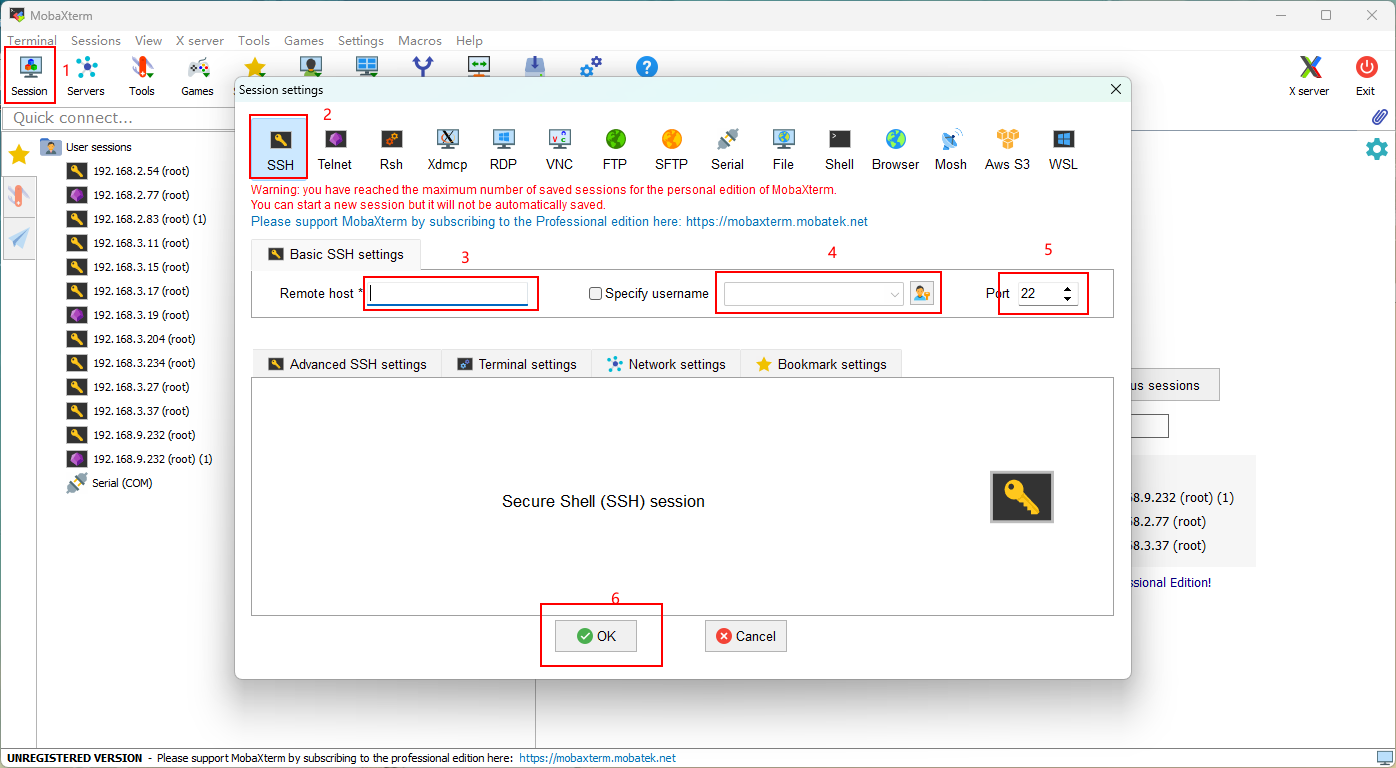Click the Exit power icon
The width and height of the screenshot is (1396, 768).
(1365, 76)
